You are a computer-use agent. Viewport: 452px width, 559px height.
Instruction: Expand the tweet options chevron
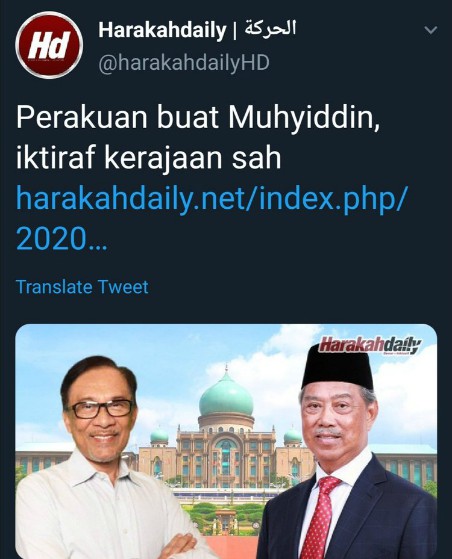point(431,30)
